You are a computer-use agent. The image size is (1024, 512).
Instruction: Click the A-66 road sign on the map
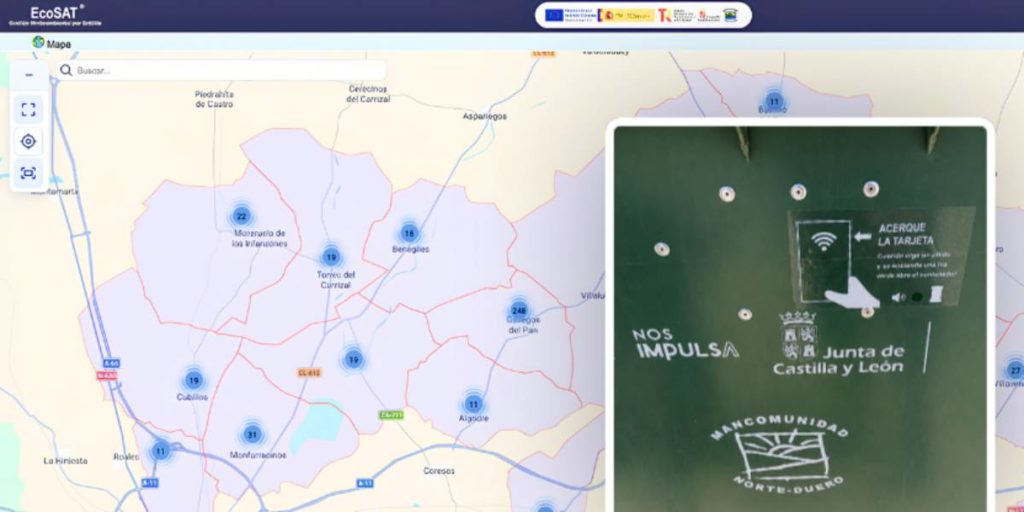(111, 363)
